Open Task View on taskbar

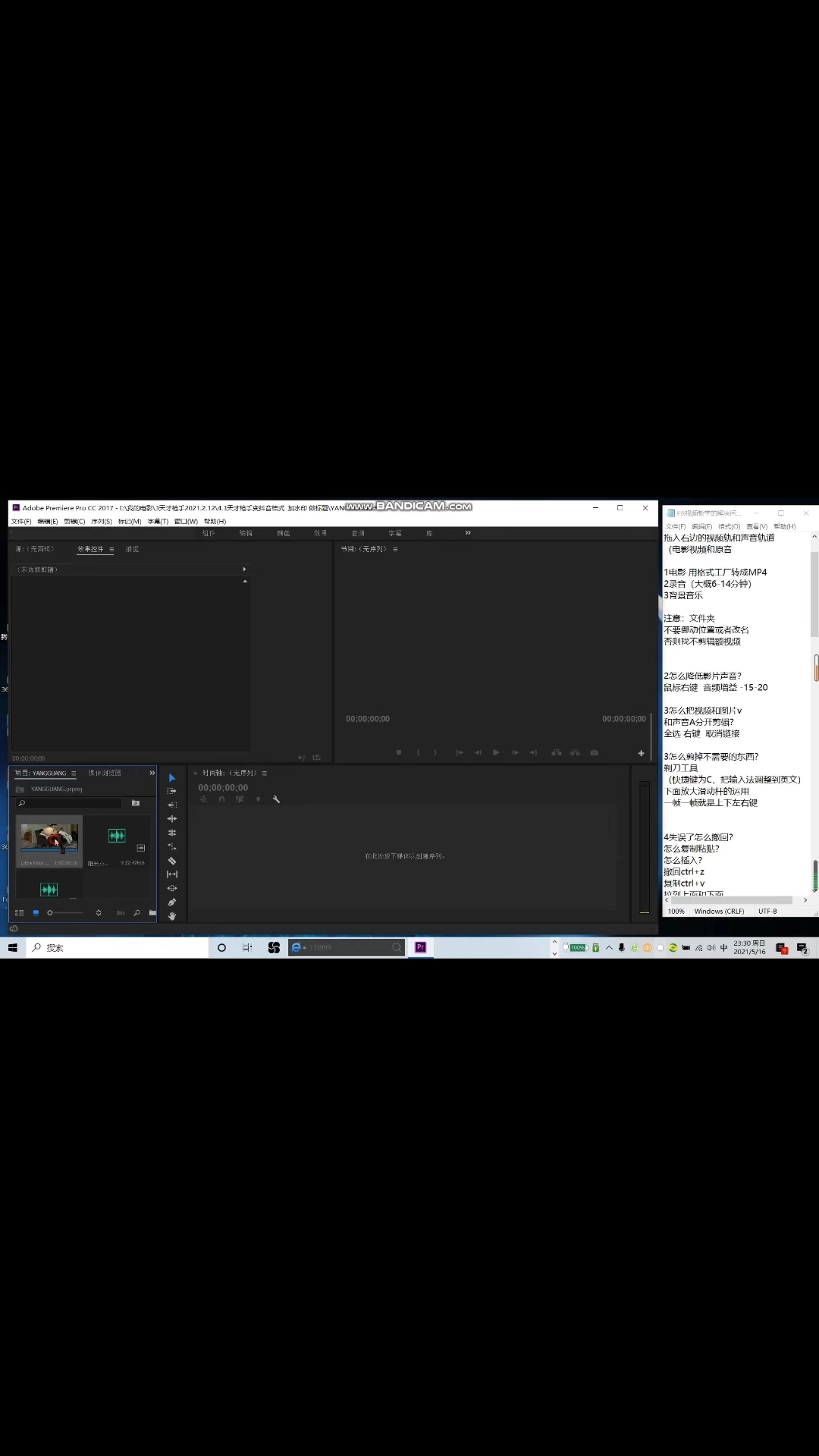pos(247,948)
